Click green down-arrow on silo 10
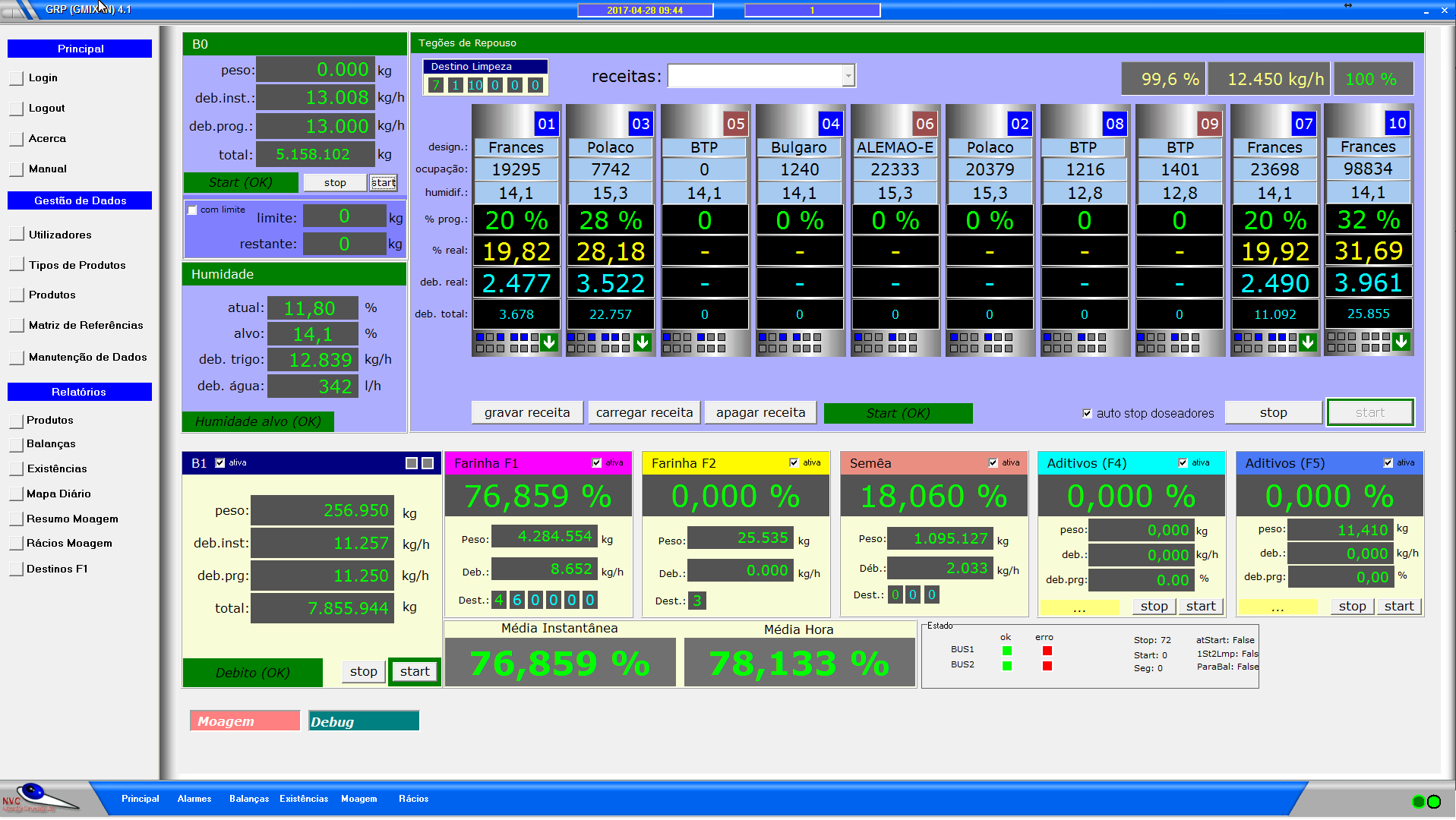This screenshot has width=1456, height=820. (x=1401, y=342)
